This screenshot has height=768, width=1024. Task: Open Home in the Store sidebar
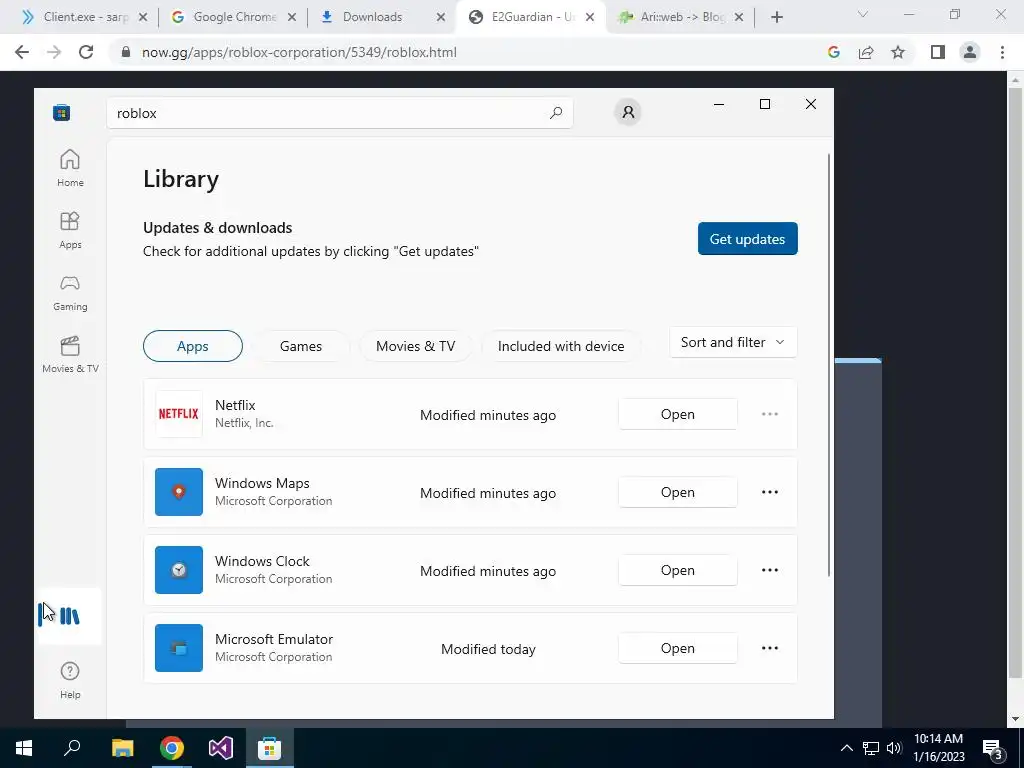(x=70, y=168)
